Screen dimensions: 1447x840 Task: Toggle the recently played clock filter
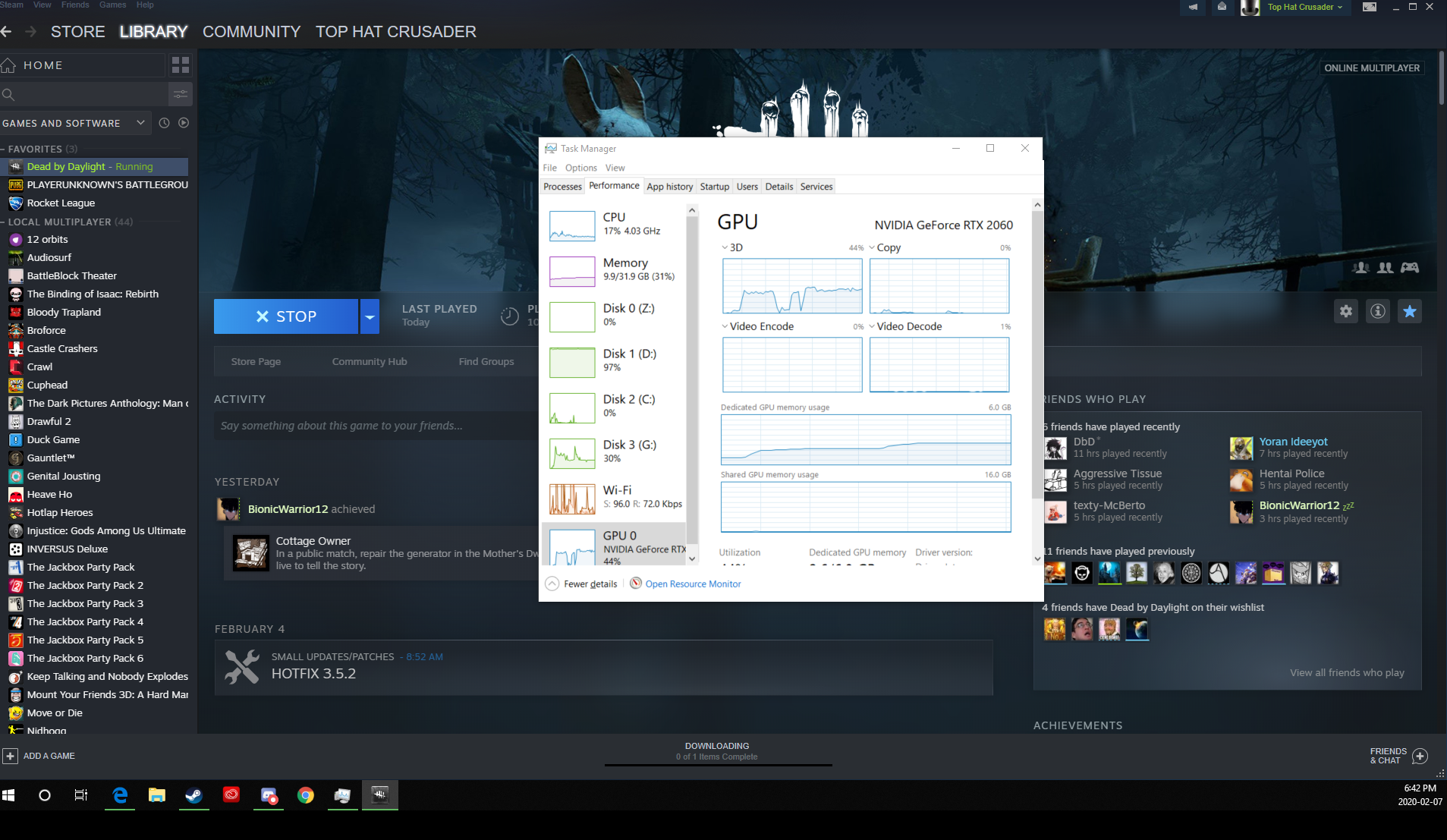[164, 122]
